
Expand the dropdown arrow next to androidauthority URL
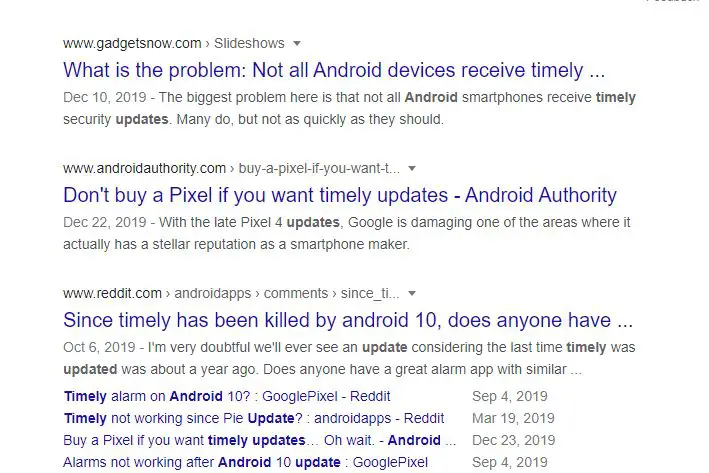412,168
